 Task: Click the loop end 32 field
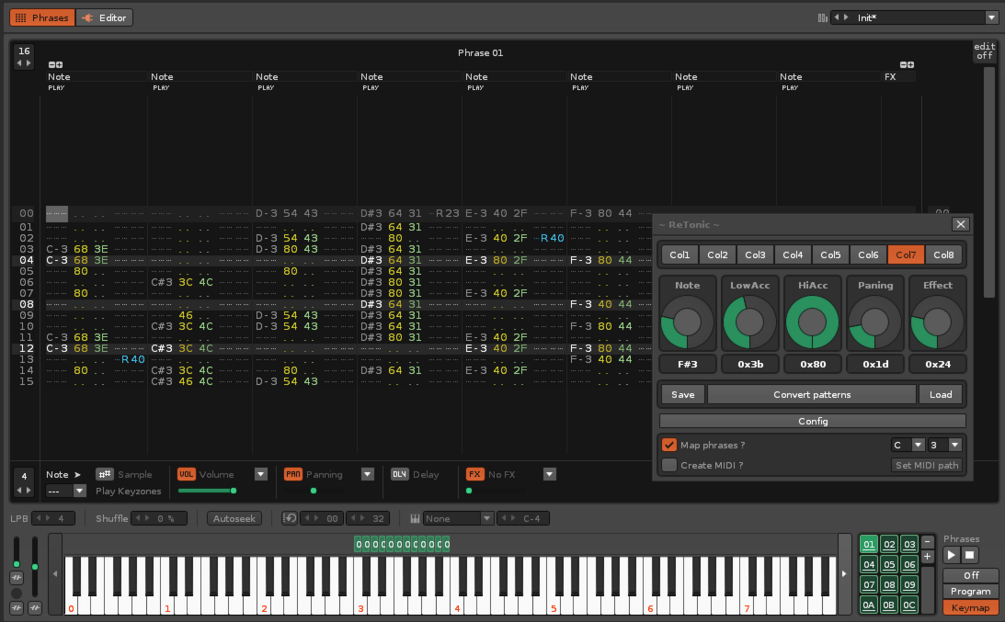click(x=368, y=519)
